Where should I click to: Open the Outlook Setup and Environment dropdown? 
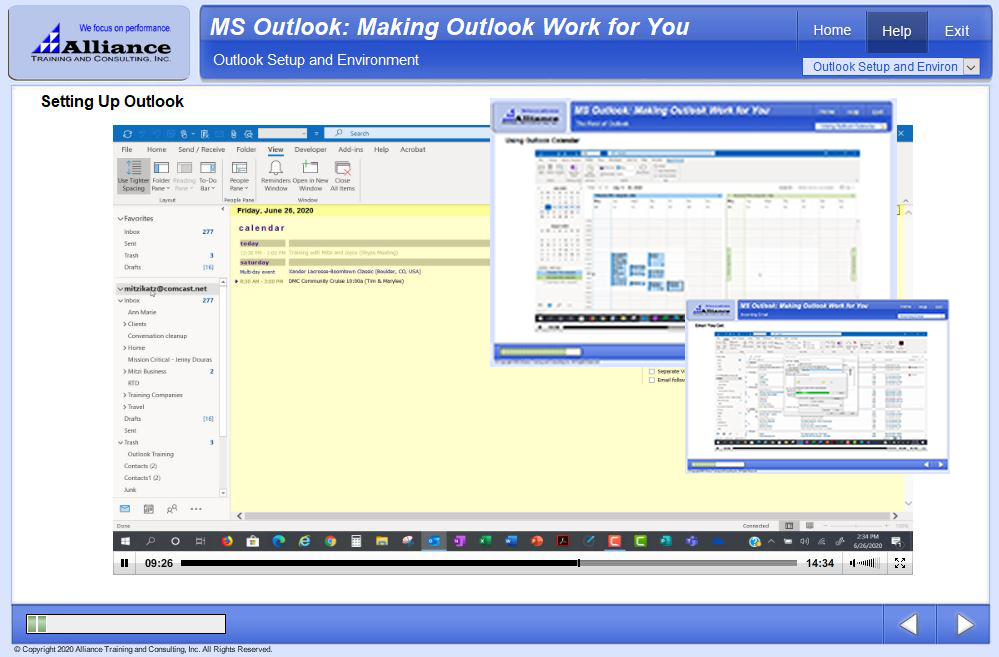click(x=971, y=67)
